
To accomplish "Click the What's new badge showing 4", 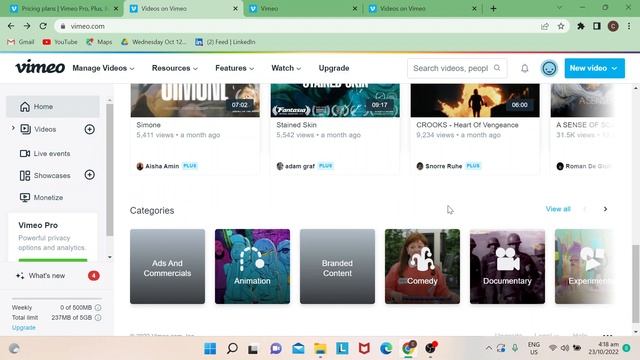I will pyautogui.click(x=93, y=276).
